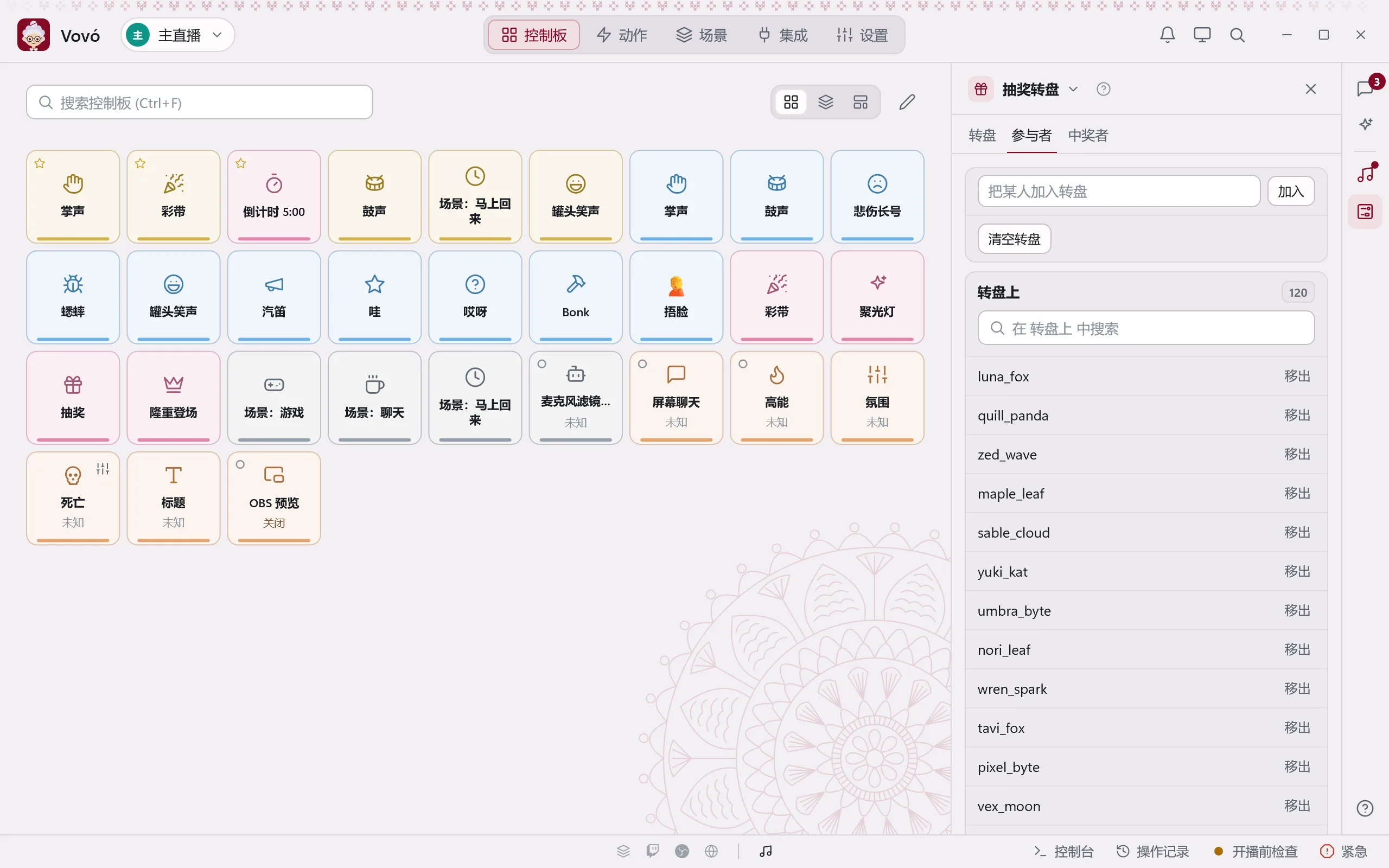
Task: Toggle favorite star on 彩带 card
Action: (x=141, y=164)
